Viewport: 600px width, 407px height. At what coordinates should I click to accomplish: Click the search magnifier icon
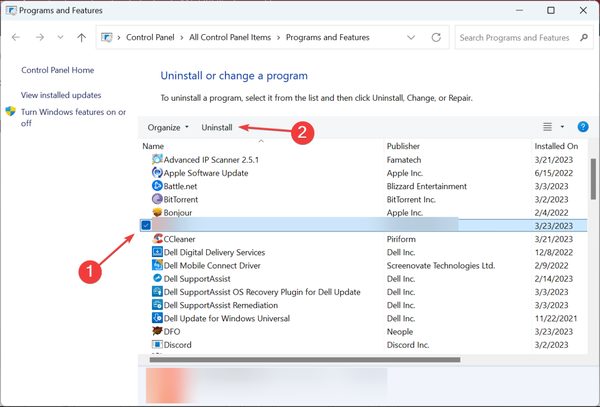click(584, 37)
